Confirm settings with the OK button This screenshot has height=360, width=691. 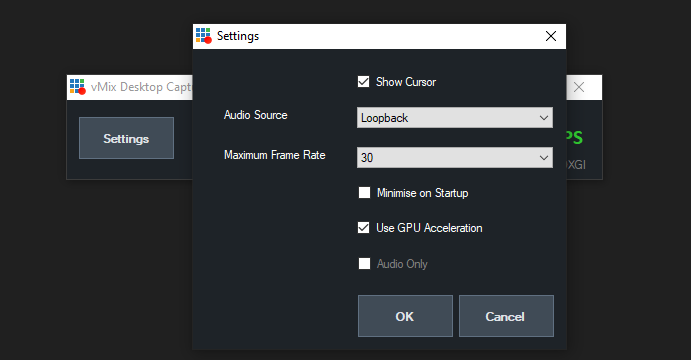point(405,316)
